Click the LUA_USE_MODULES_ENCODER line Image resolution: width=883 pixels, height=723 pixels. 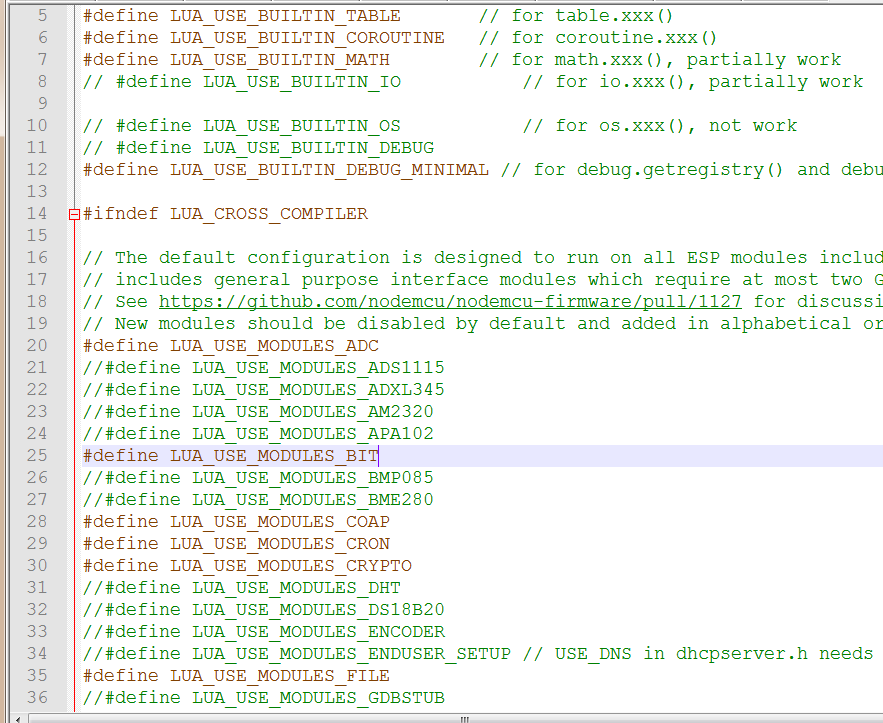click(x=264, y=631)
